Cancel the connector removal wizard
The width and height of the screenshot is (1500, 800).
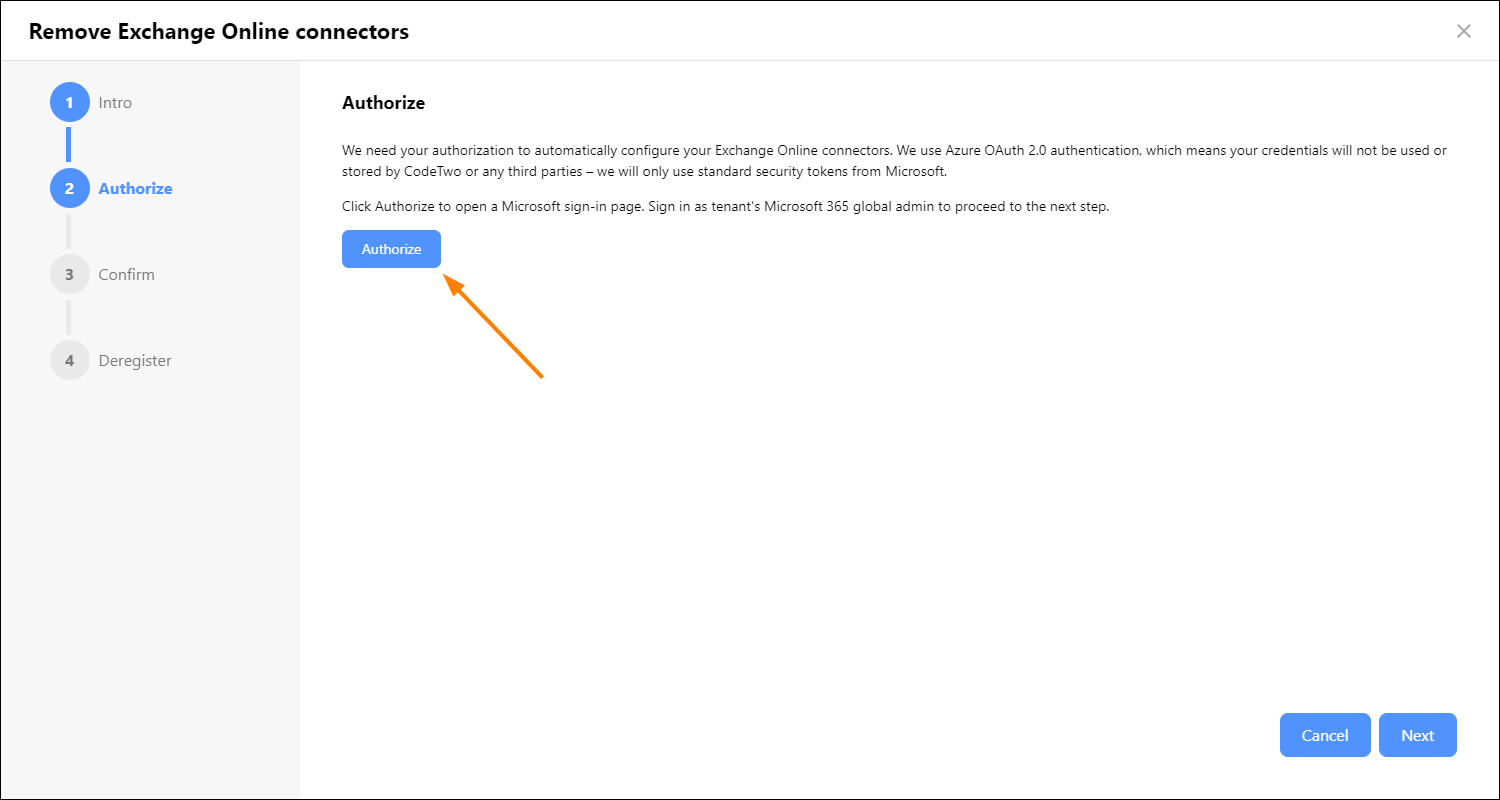1325,735
